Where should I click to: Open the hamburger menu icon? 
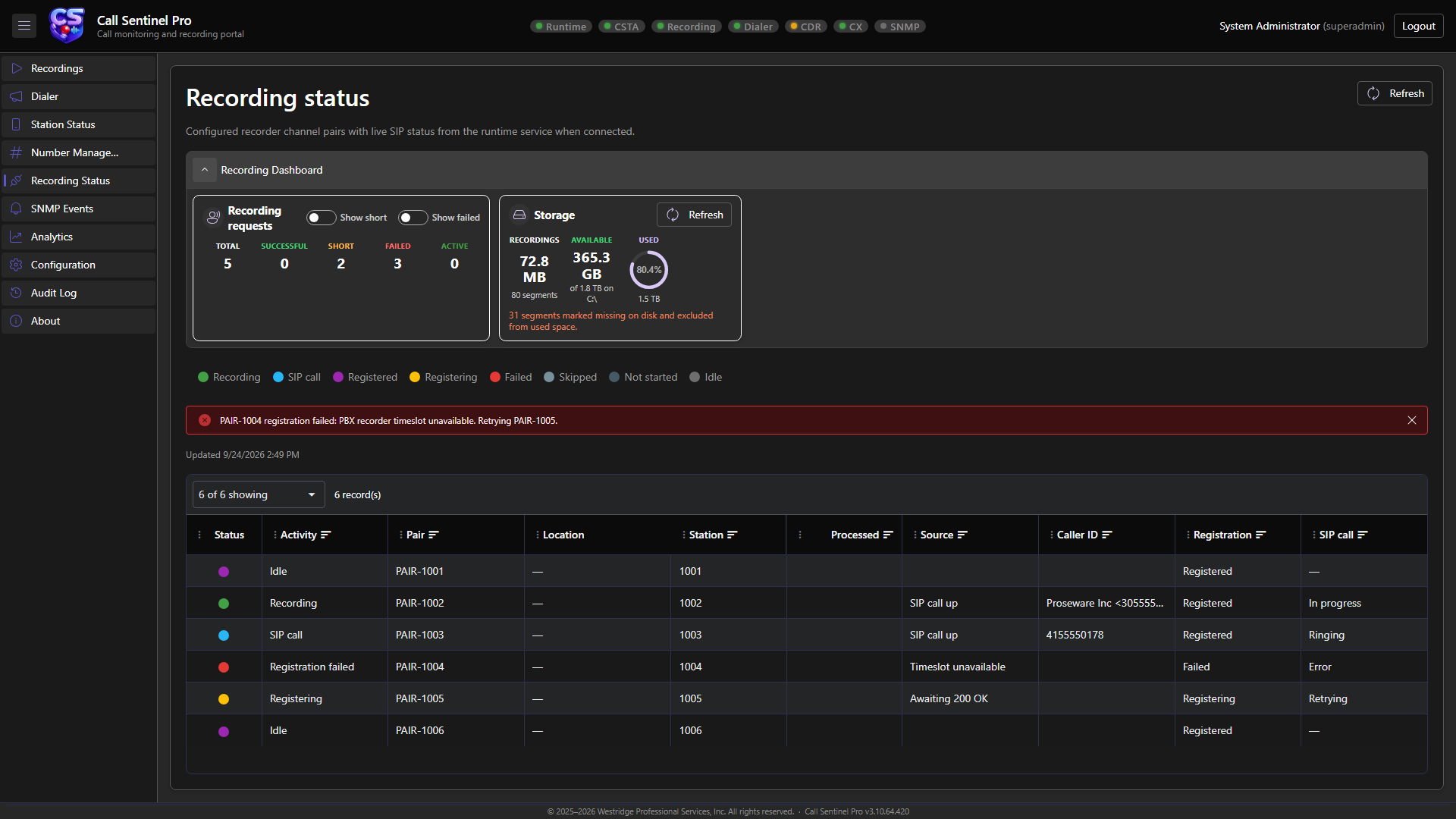[x=24, y=26]
